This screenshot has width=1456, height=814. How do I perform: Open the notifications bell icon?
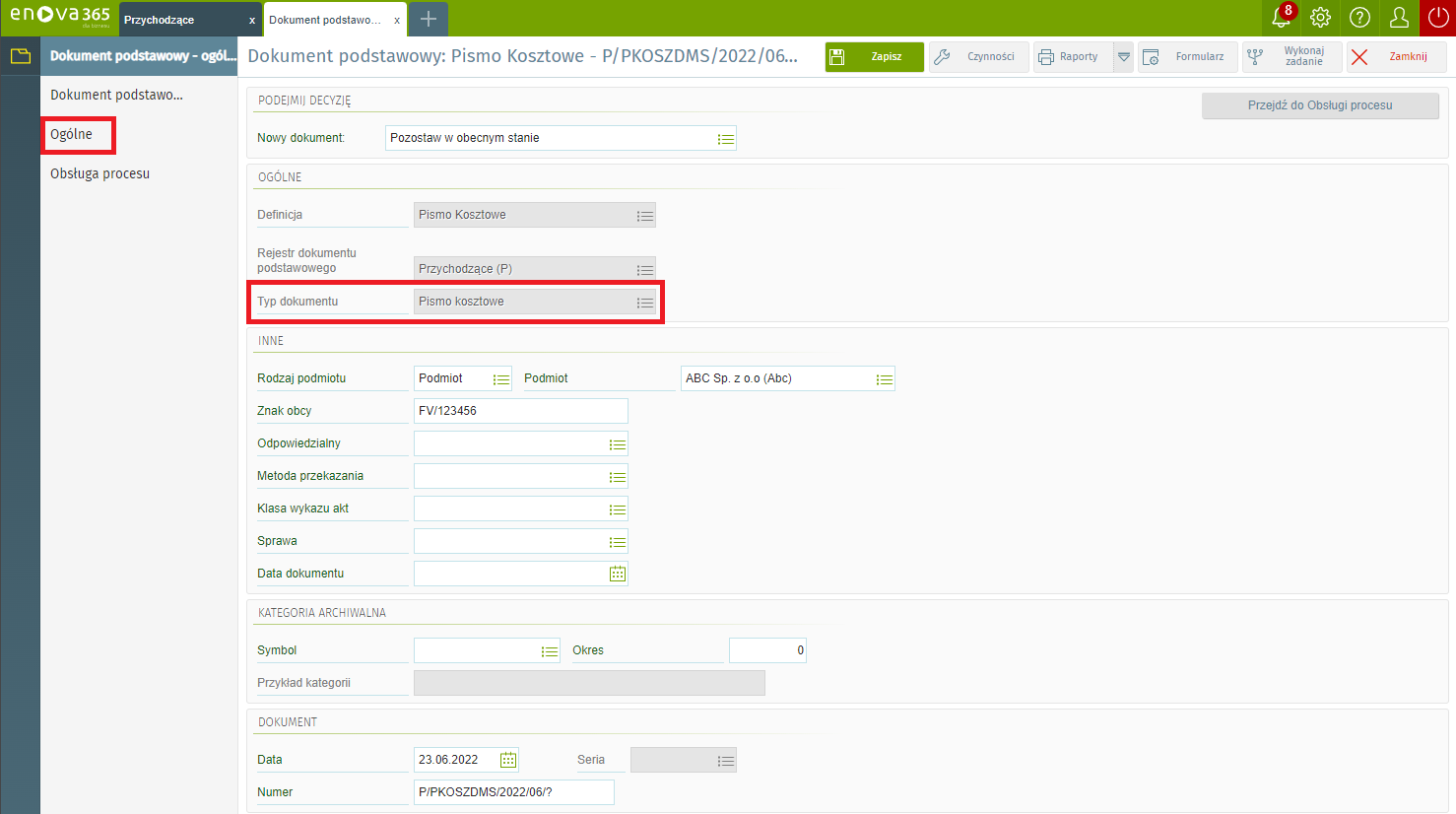[1281, 18]
